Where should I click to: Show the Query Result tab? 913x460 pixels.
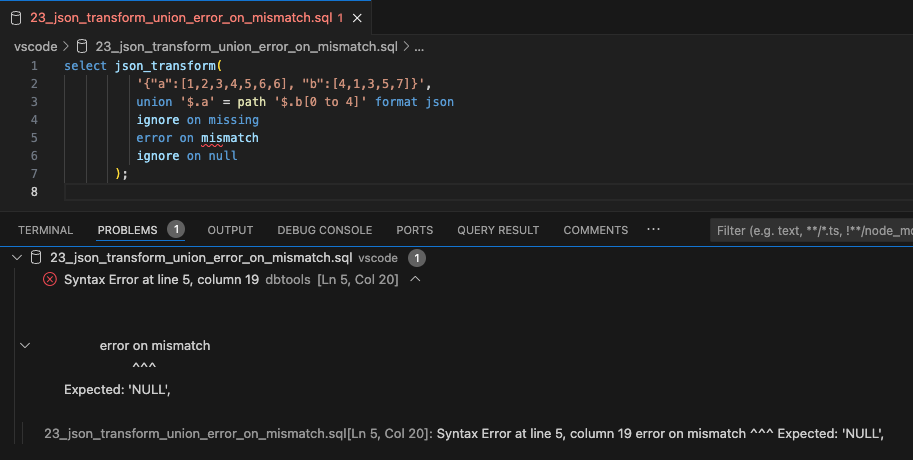pyautogui.click(x=498, y=230)
